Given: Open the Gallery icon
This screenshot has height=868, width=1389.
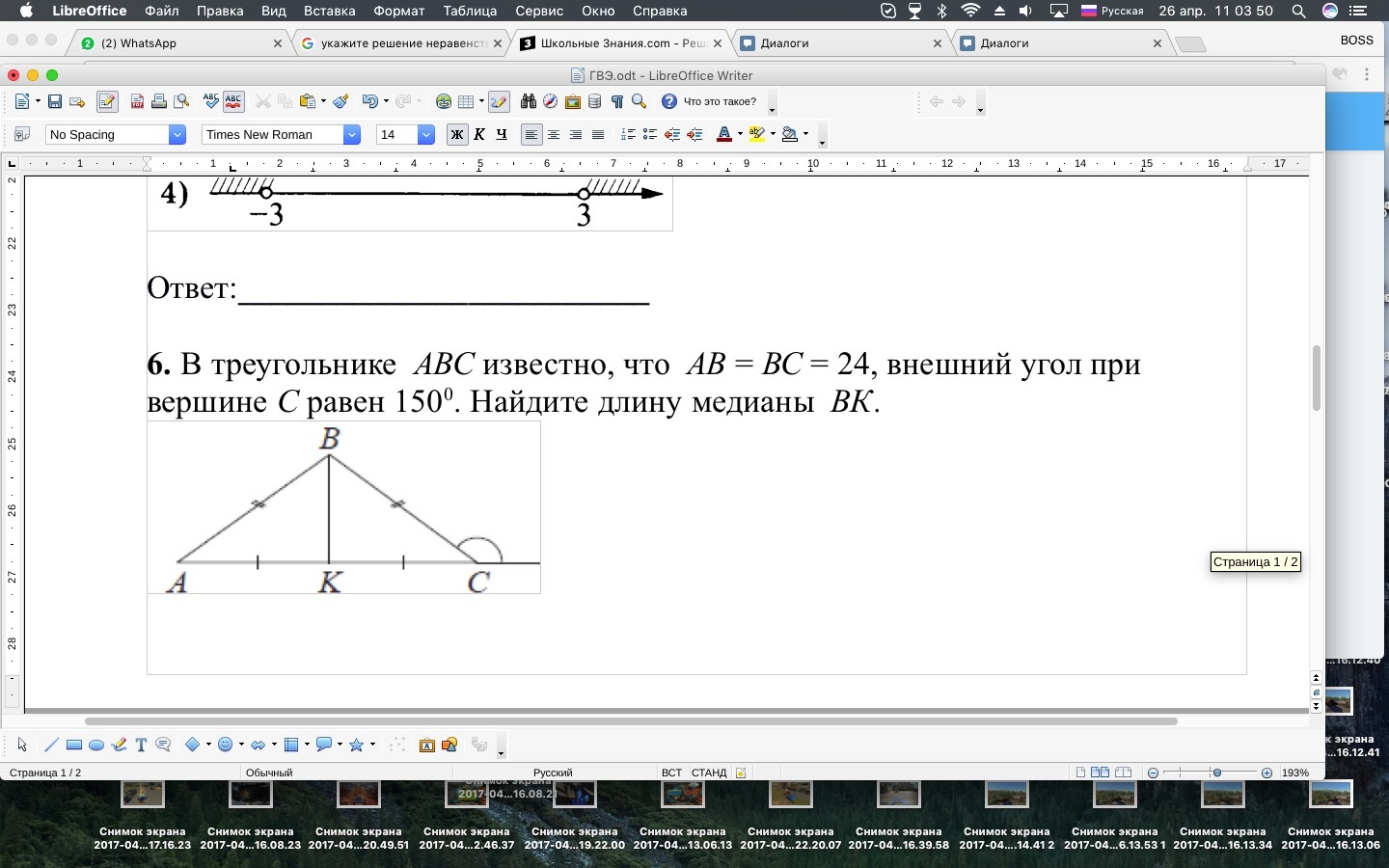Looking at the screenshot, I should [573, 101].
